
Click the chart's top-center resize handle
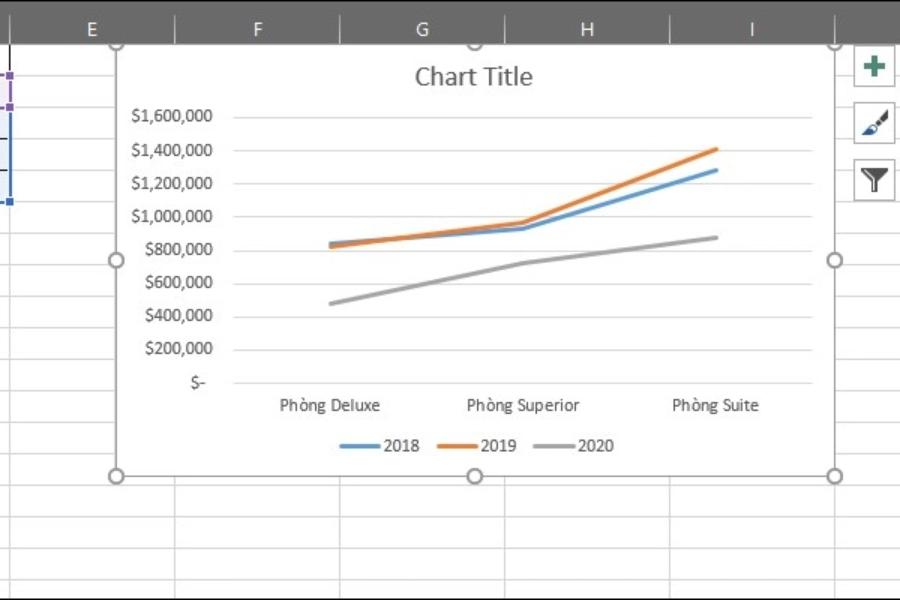(x=475, y=42)
